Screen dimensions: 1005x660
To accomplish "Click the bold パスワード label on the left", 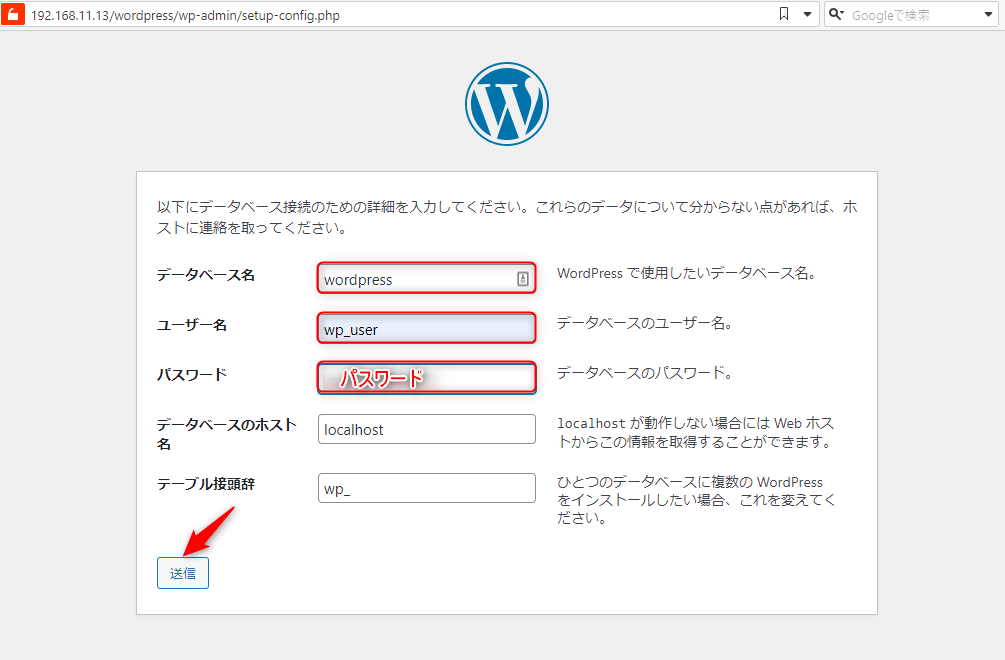I will pos(191,375).
